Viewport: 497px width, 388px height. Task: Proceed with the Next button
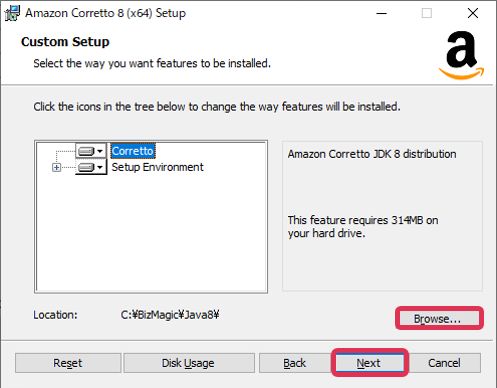click(368, 363)
